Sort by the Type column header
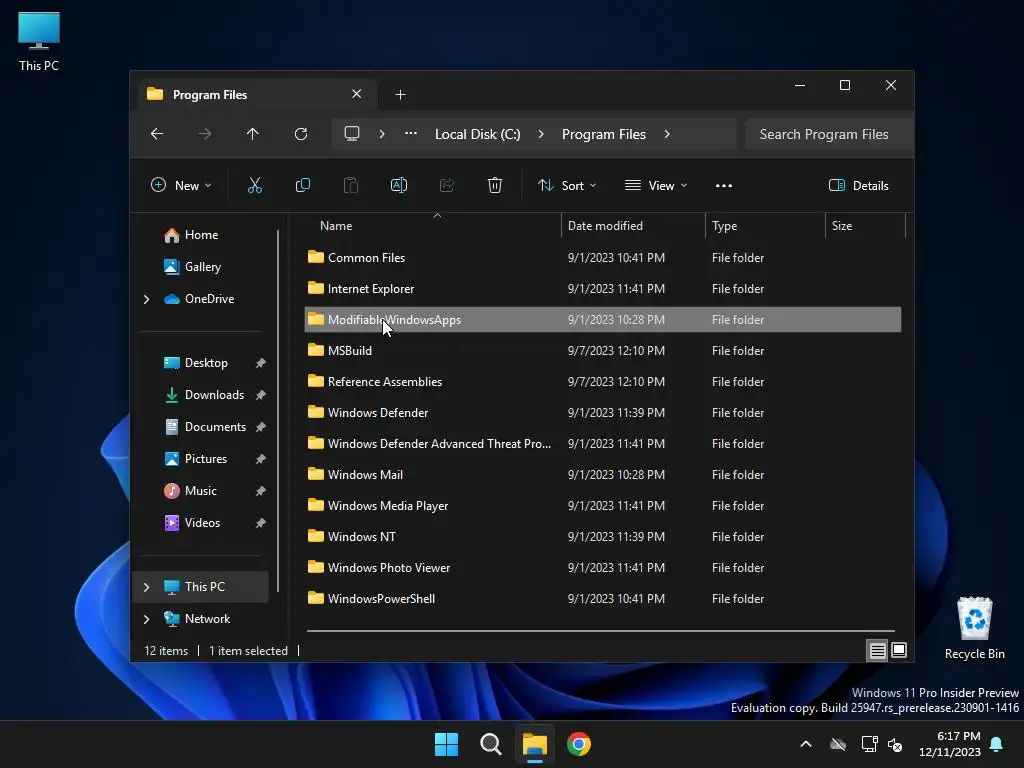Screen dimensions: 1024x768 coord(765,226)
